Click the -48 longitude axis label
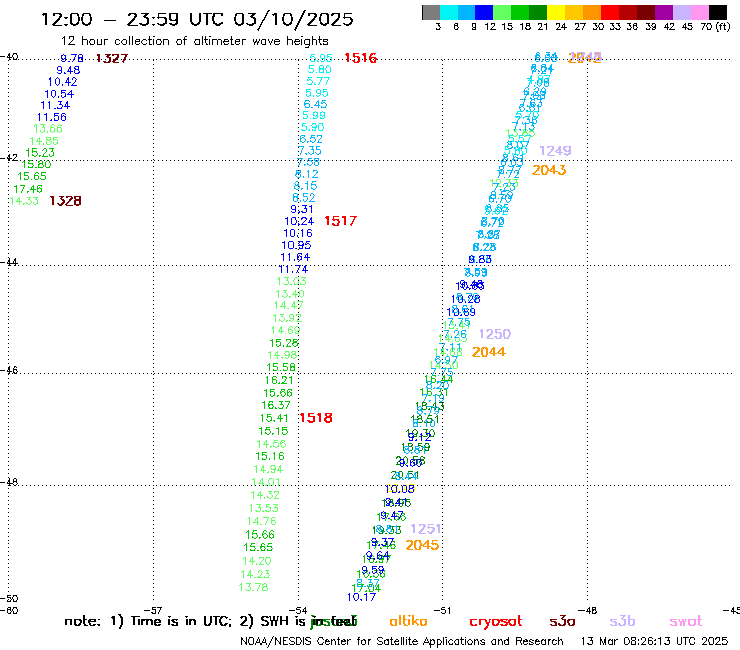Image resolution: width=740 pixels, height=650 pixels. [588, 610]
